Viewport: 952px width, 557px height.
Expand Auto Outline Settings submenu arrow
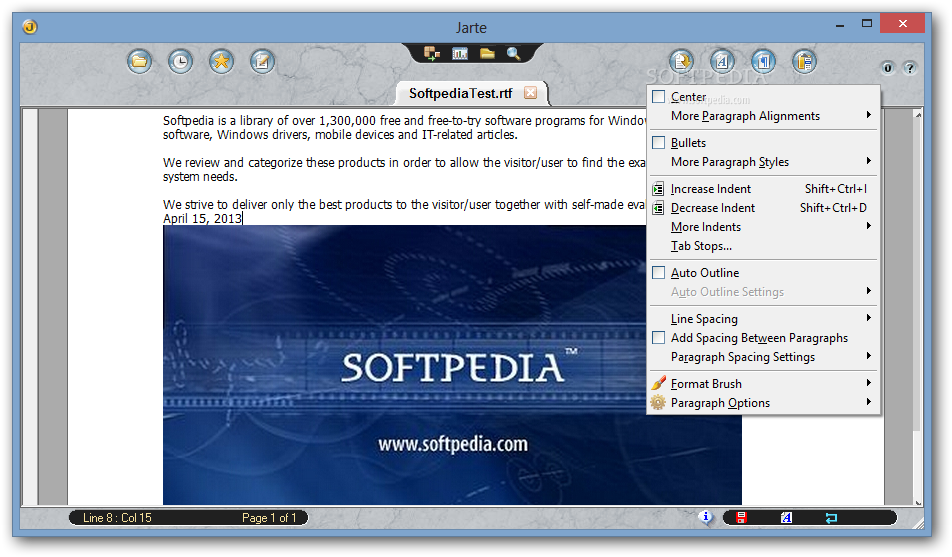click(x=869, y=291)
